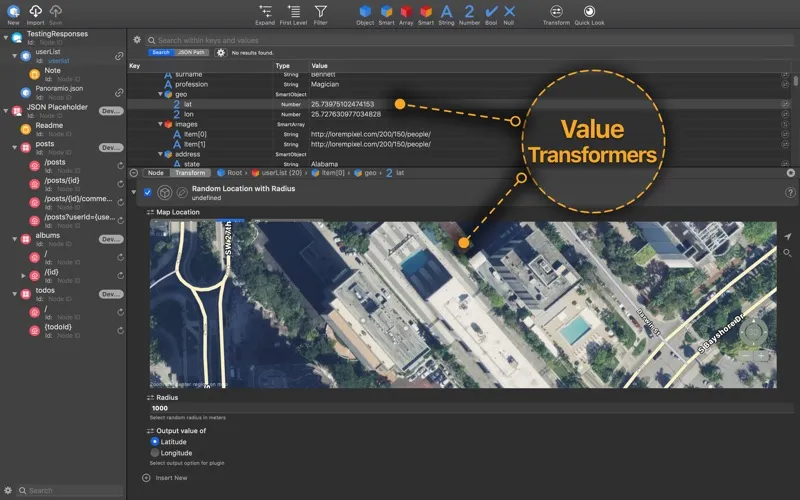This screenshot has height=500, width=800.
Task: Select the Longitude radio button
Action: 155,453
